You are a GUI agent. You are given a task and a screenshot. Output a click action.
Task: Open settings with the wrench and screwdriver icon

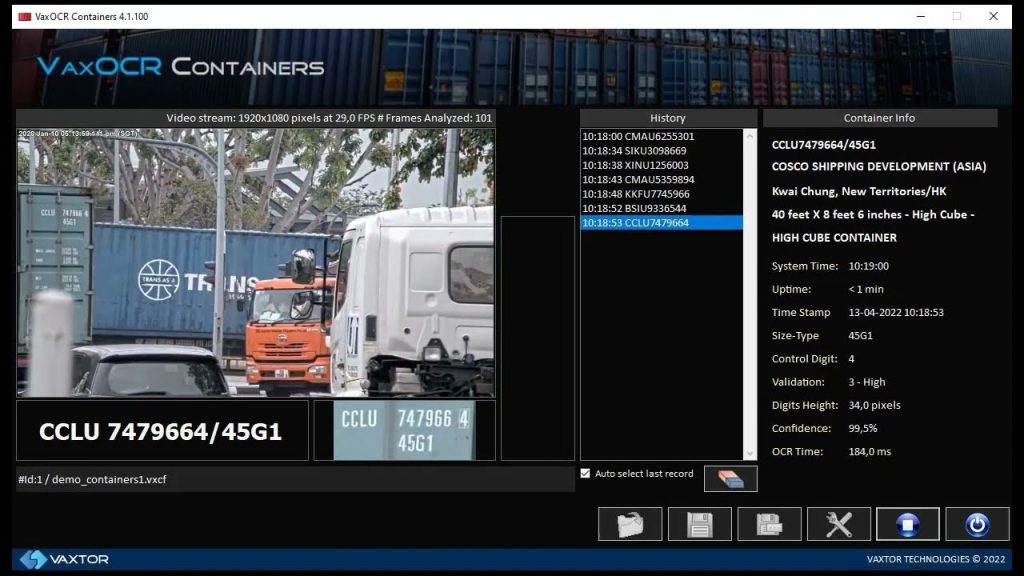tap(838, 524)
